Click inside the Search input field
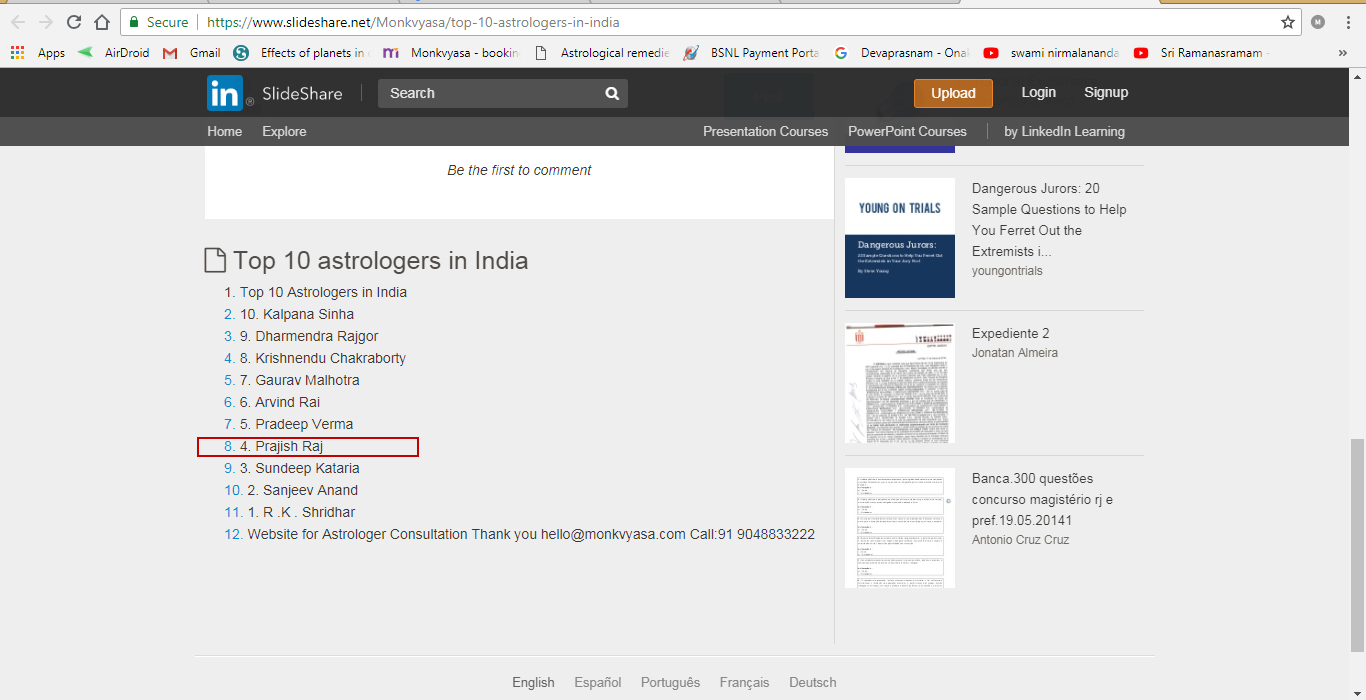Image resolution: width=1366 pixels, height=700 pixels. (x=480, y=92)
